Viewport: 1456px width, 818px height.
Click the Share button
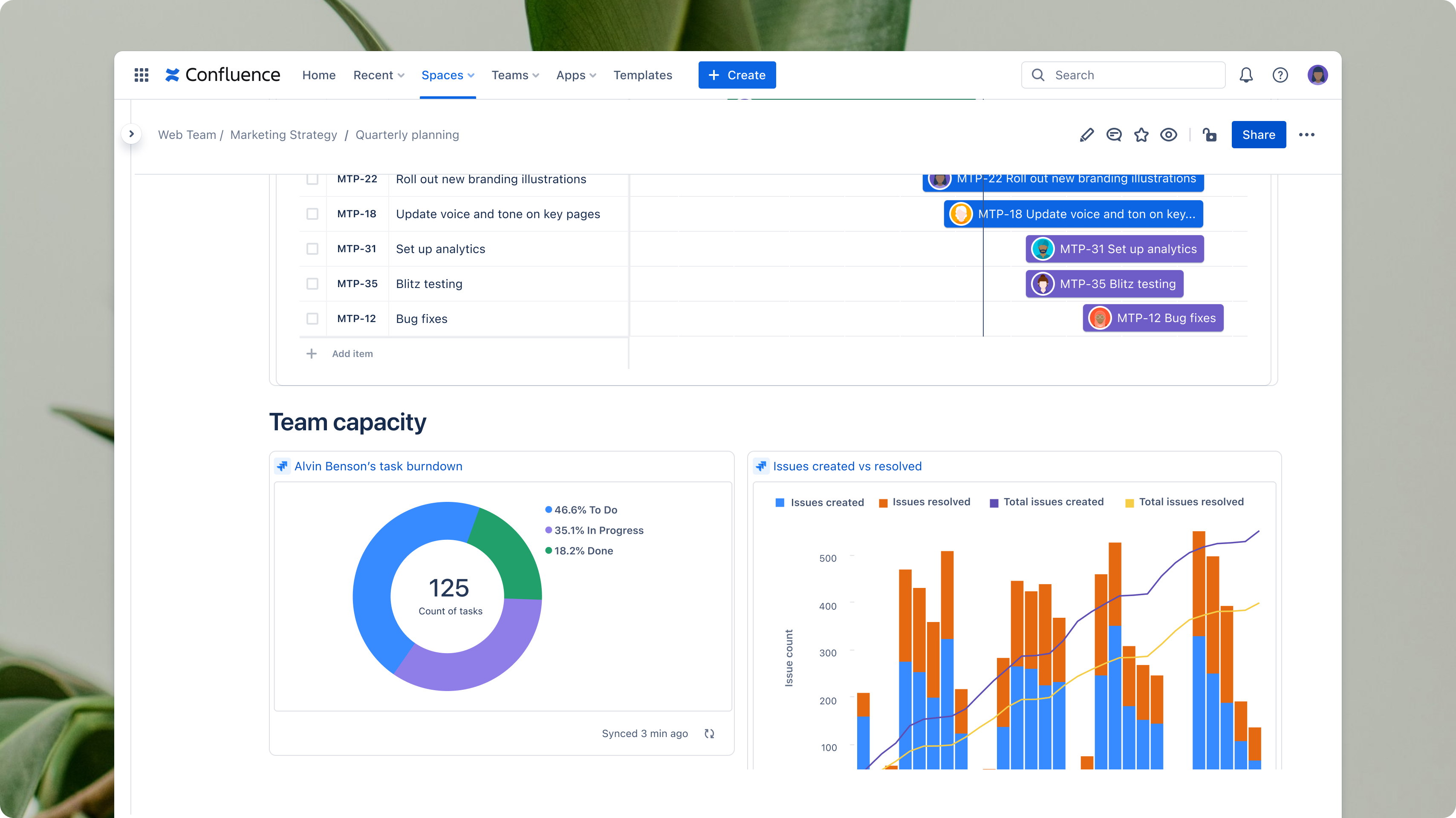tap(1259, 135)
